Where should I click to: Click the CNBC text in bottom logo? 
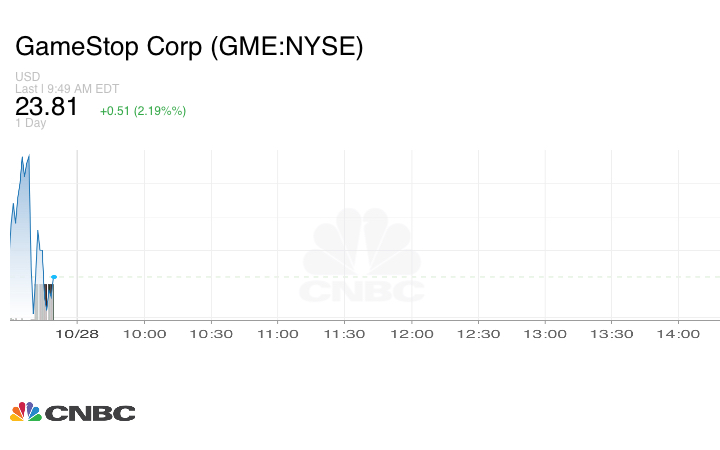pyautogui.click(x=90, y=413)
